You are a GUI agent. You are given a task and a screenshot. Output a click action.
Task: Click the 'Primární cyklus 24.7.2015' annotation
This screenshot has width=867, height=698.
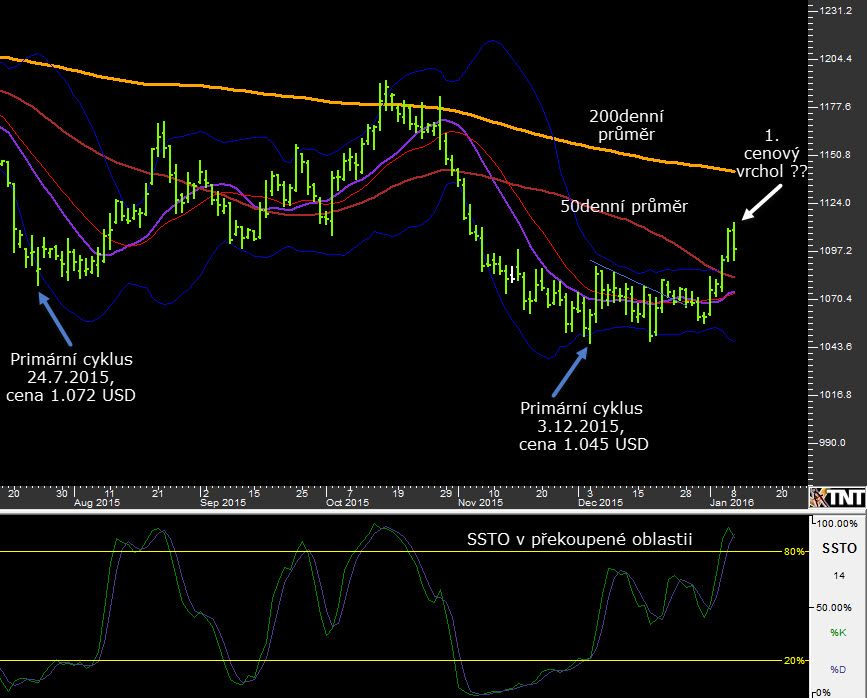coord(71,377)
